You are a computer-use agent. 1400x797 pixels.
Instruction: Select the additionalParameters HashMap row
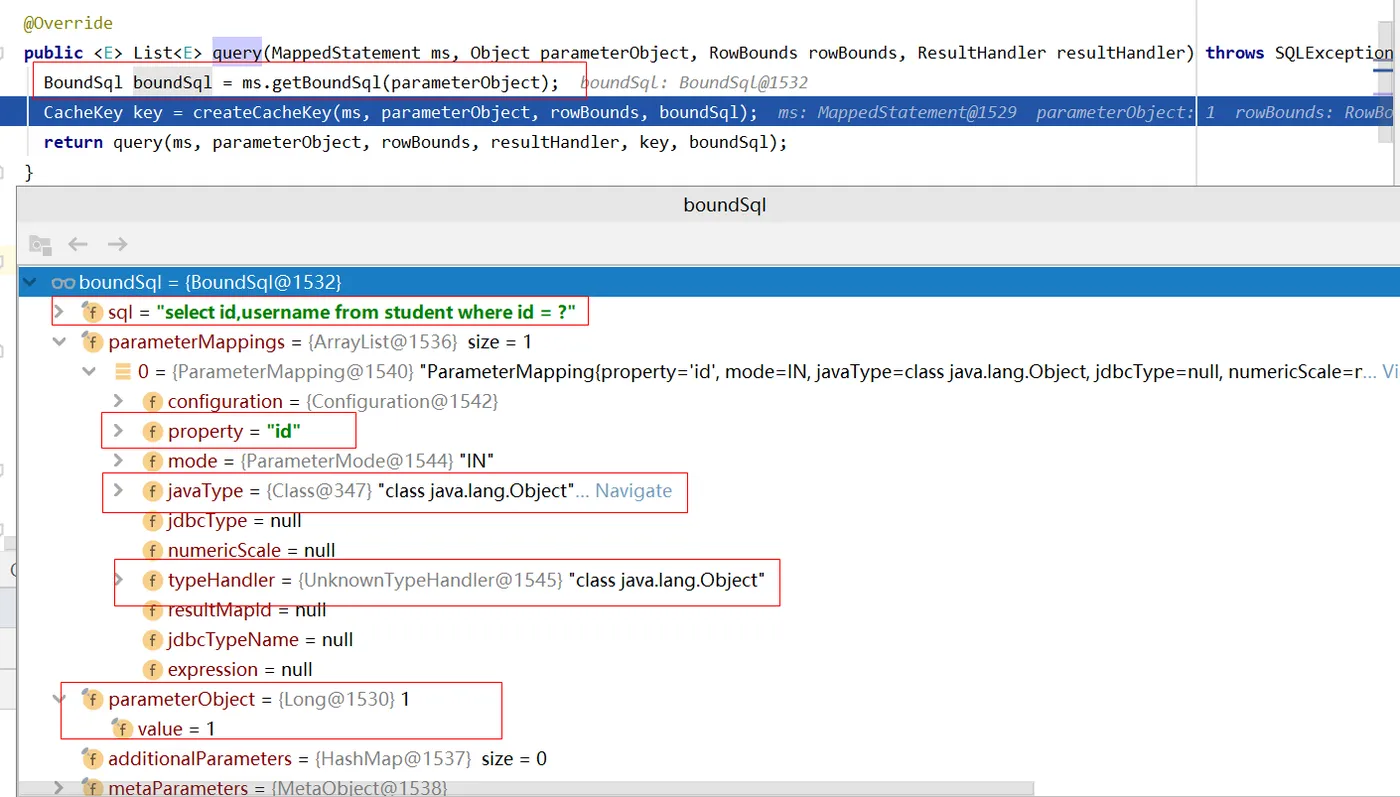(x=707, y=759)
